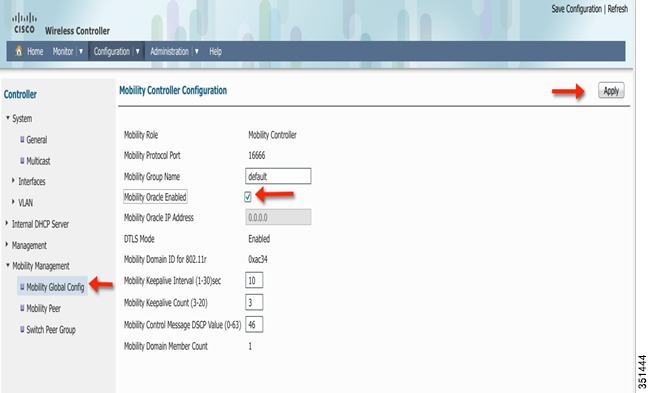This screenshot has height=393, width=649.
Task: Click bullet icon beside Mobility Global Config
Action: pyautogui.click(x=22, y=287)
